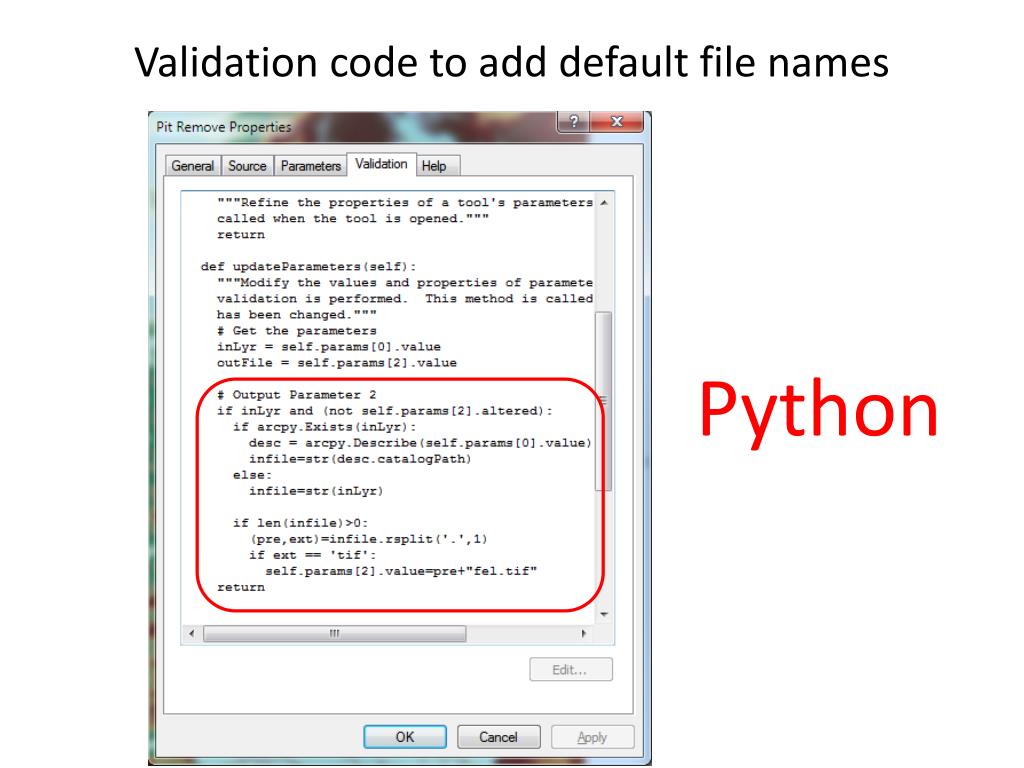Switch to the General tab

(193, 166)
